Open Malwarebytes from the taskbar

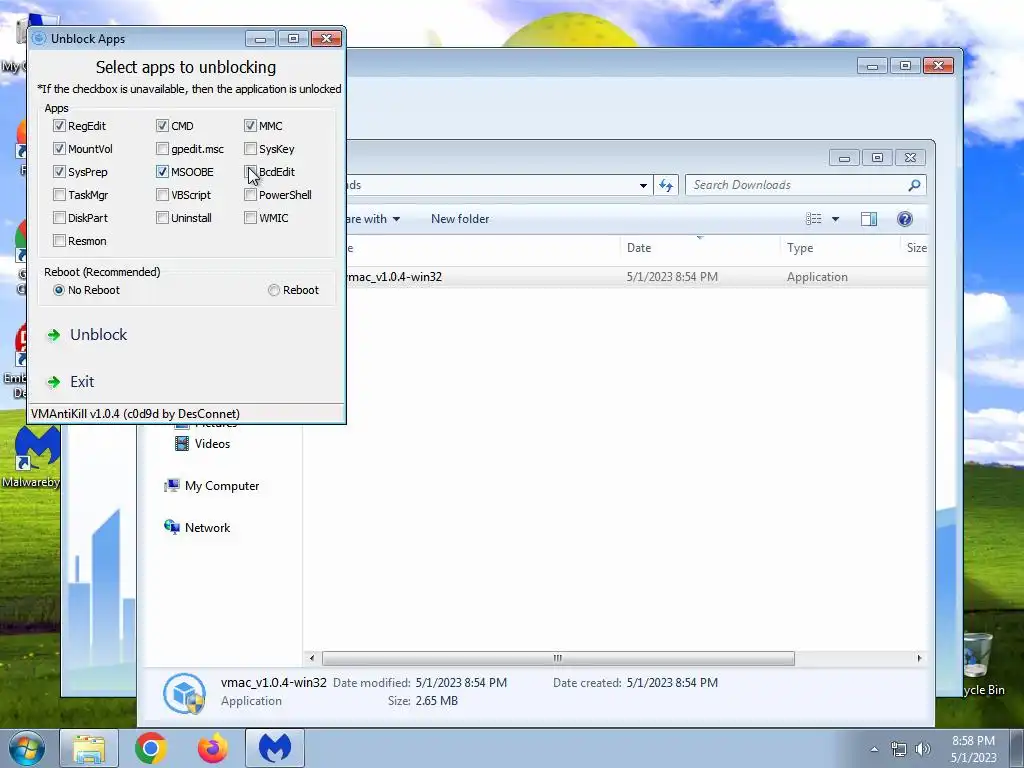[275, 748]
